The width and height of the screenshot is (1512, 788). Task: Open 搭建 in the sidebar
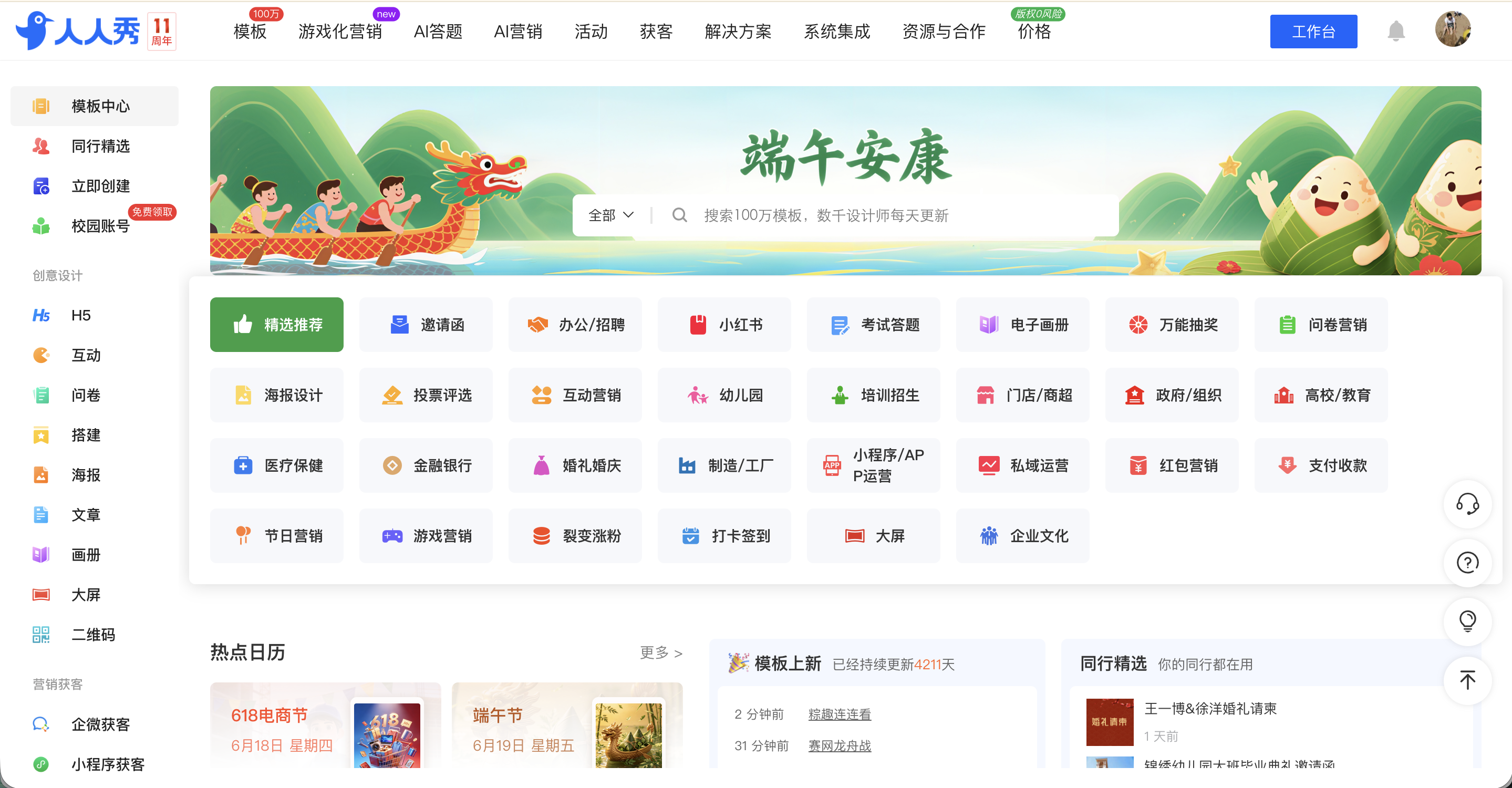[94, 435]
